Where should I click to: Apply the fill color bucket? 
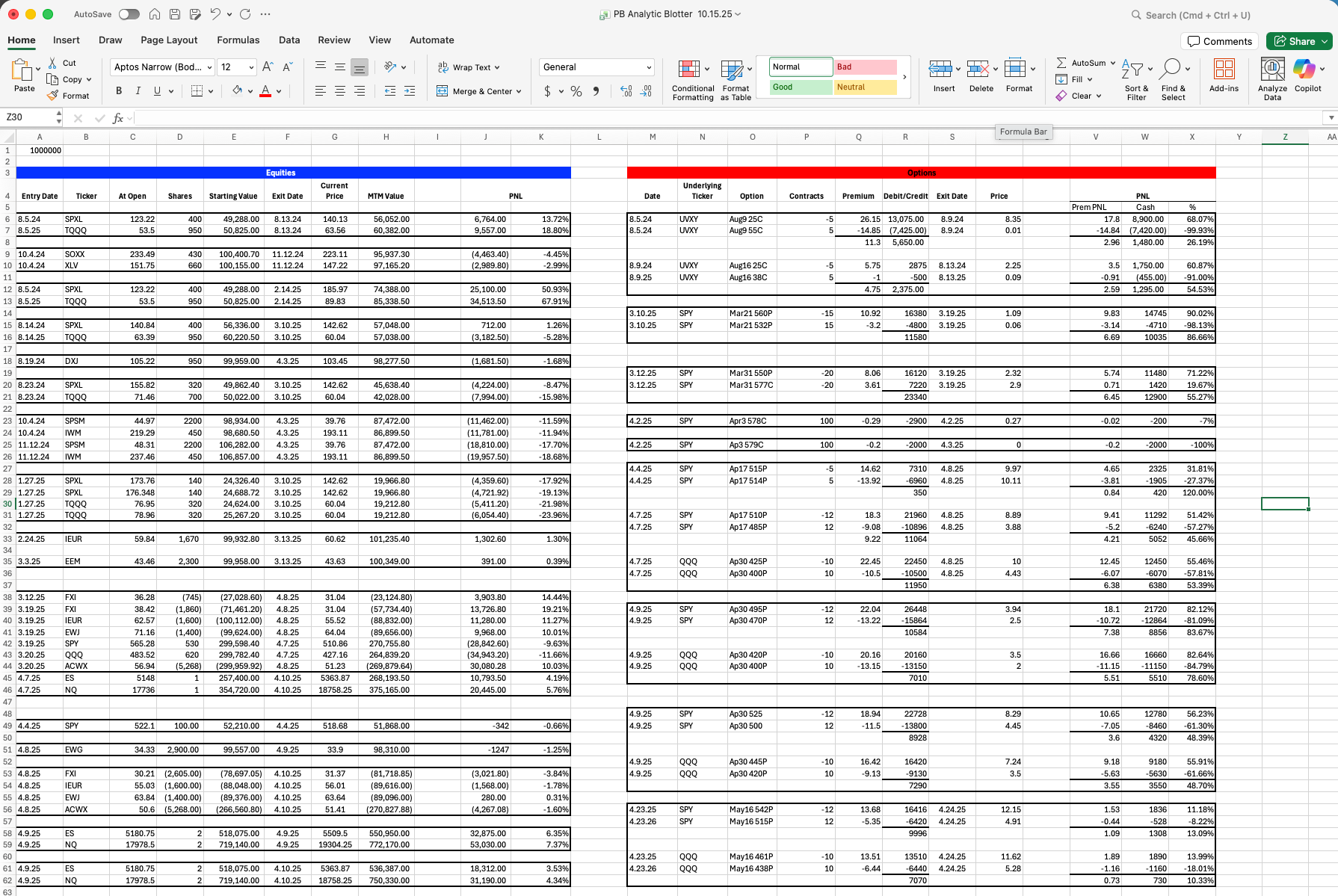pyautogui.click(x=237, y=90)
